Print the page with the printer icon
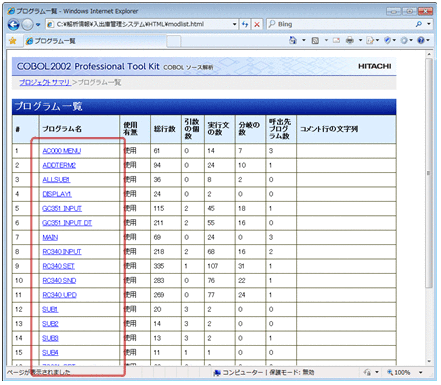Image resolution: width=441 pixels, height=385 pixels. click(x=350, y=41)
